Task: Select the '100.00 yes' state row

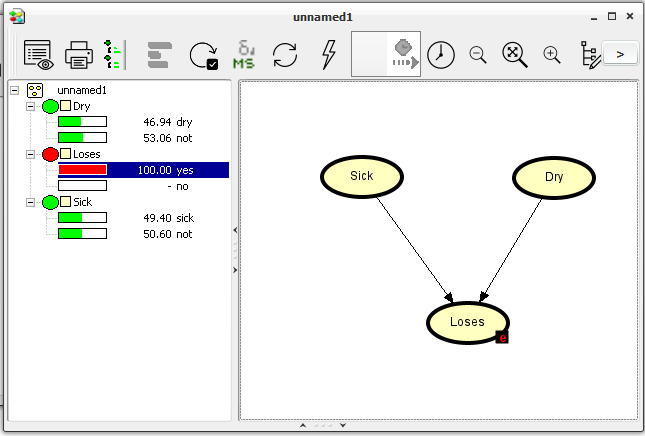Action: click(143, 170)
